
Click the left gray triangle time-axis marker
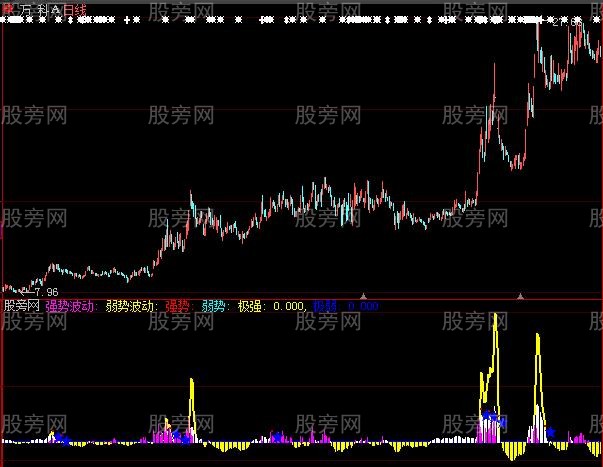[364, 296]
